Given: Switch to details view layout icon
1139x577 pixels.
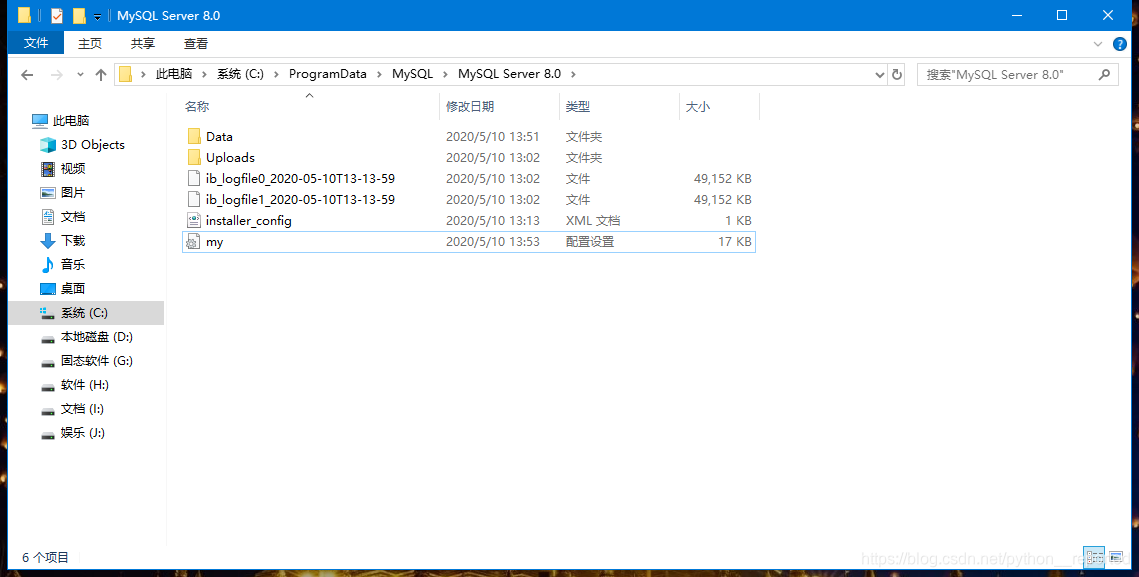Looking at the screenshot, I should point(1094,557).
